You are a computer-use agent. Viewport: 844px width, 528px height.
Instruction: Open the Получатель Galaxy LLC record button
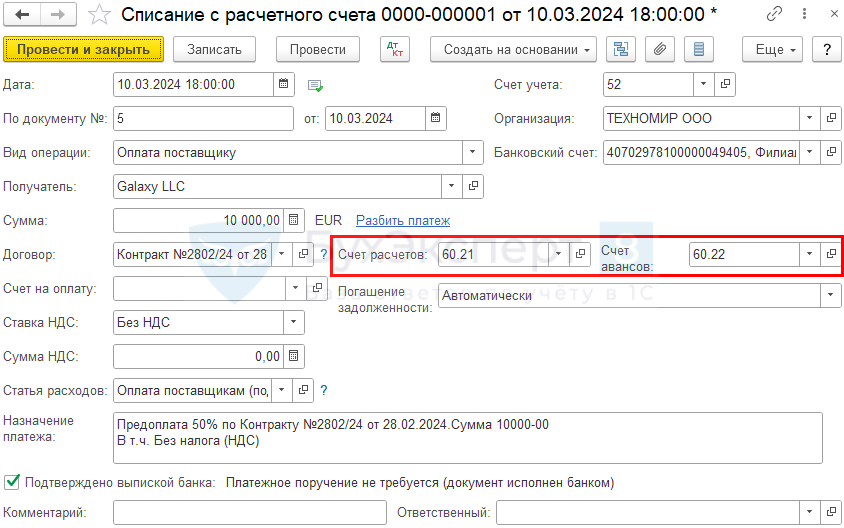[x=474, y=186]
